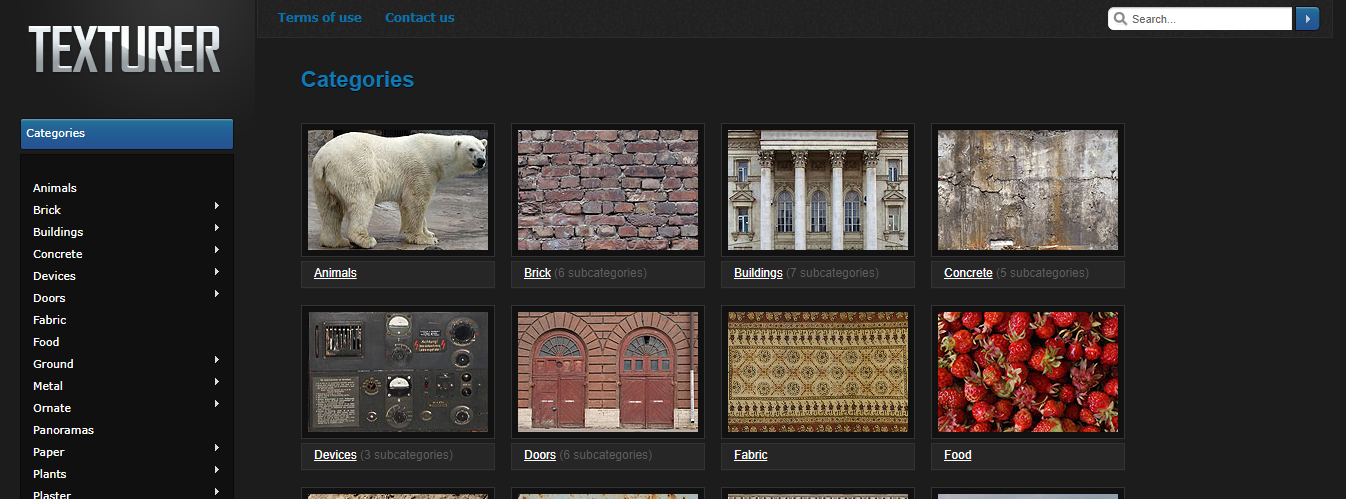1346x499 pixels.
Task: Open the patterned fabric thumbnail
Action: click(818, 372)
